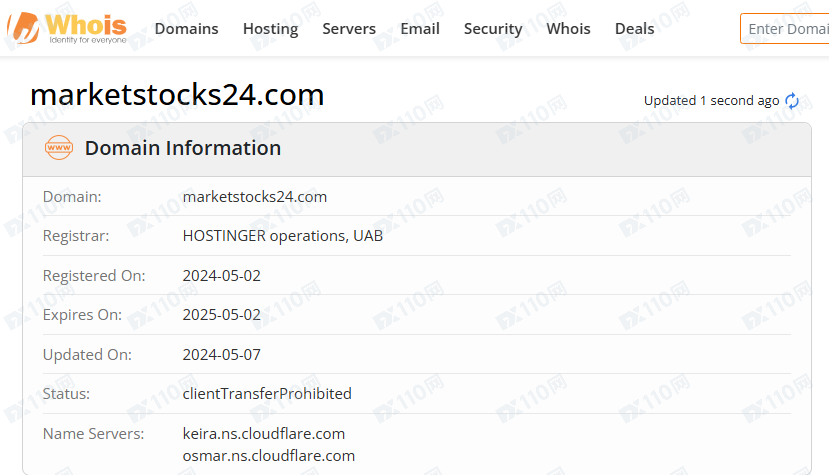Click the registered date 2024-05-02
The image size is (829, 475).
222,275
